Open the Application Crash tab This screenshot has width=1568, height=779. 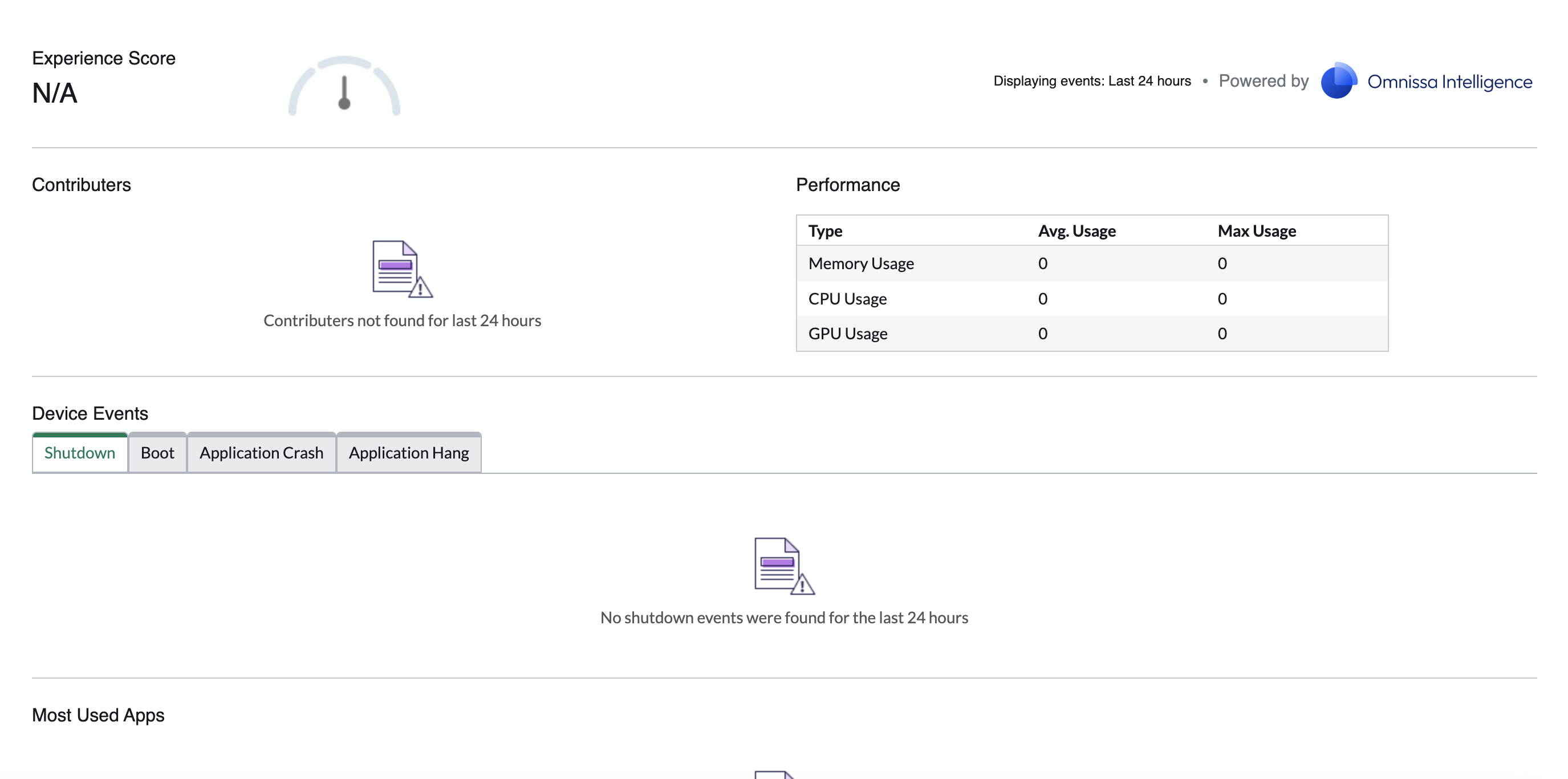(261, 453)
